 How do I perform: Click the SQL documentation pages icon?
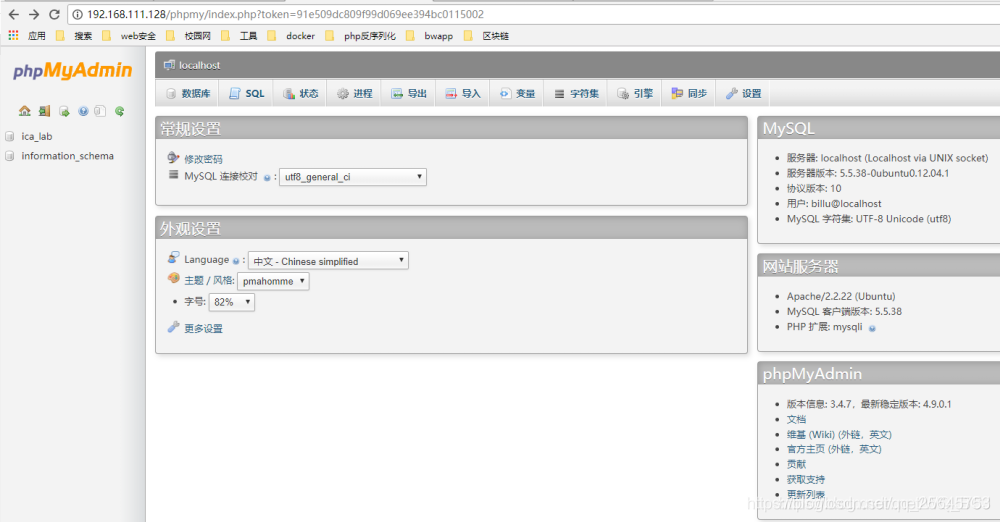[x=100, y=111]
